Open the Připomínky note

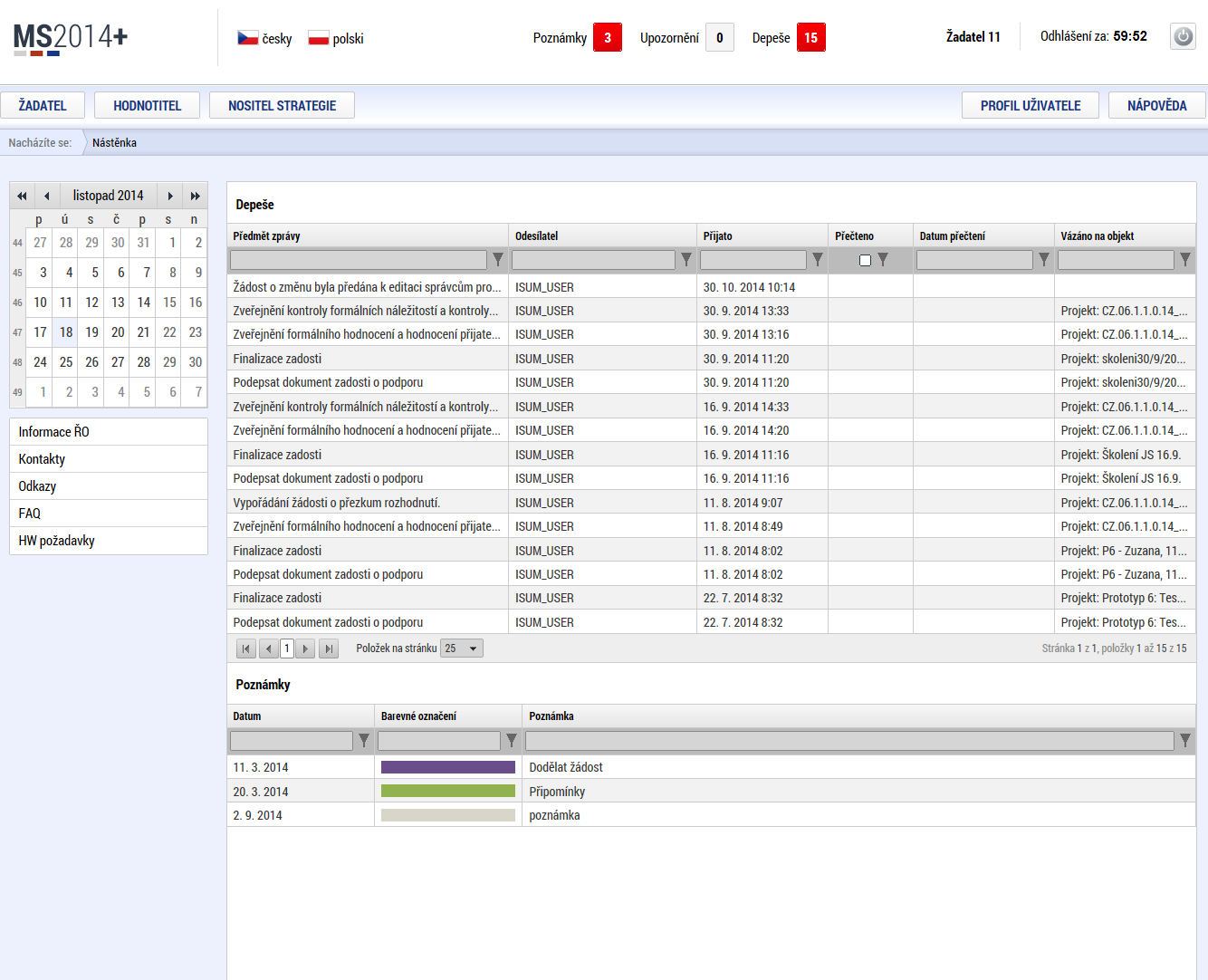click(711, 791)
